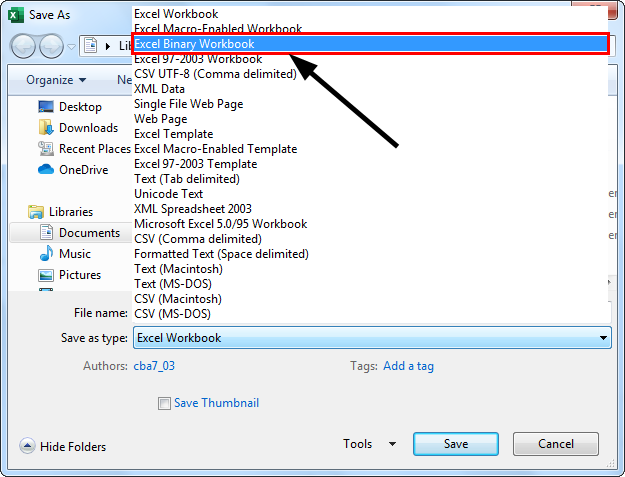625x477 pixels.
Task: Click the library document icon in address bar
Action: [x=91, y=45]
